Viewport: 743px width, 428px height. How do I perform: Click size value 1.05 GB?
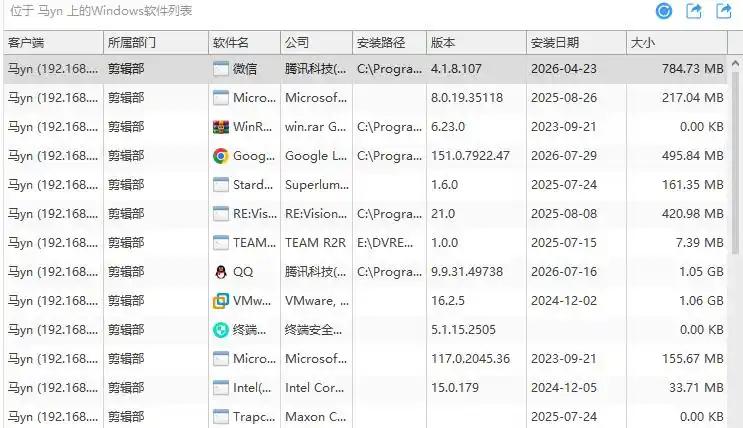coord(701,272)
